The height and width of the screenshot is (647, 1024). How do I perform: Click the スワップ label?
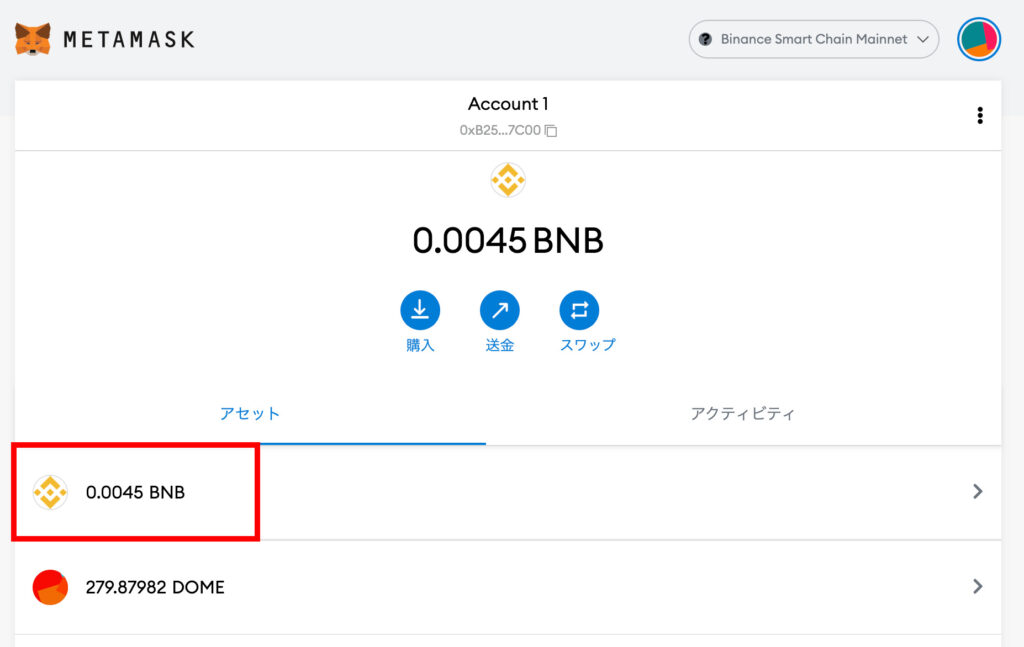coord(587,345)
